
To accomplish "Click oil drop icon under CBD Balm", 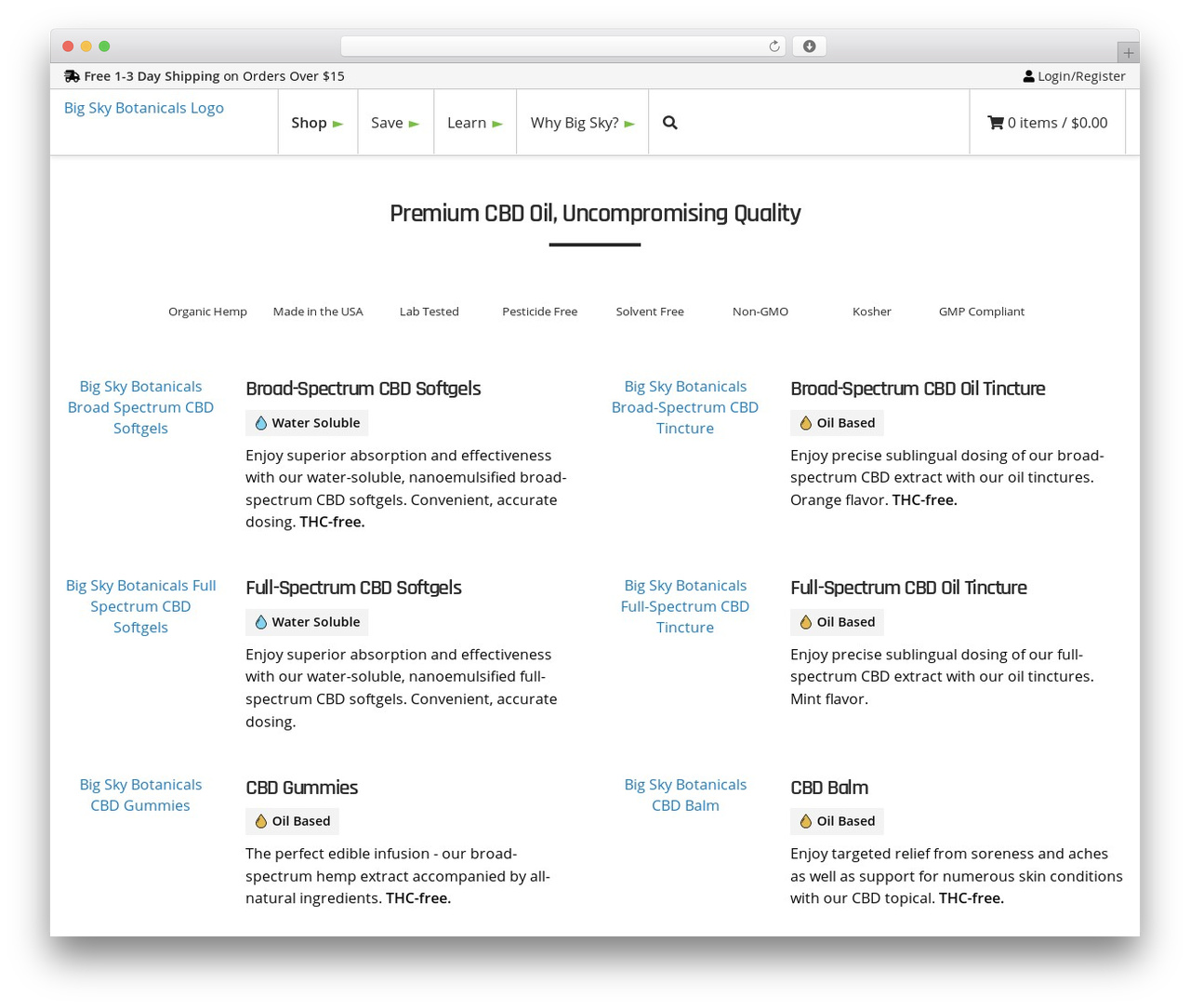I will [806, 821].
